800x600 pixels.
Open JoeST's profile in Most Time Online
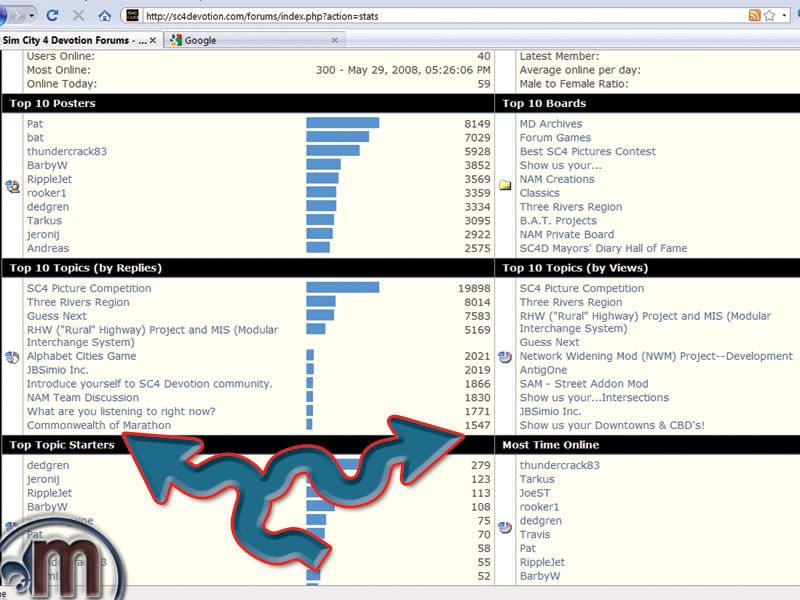(535, 493)
